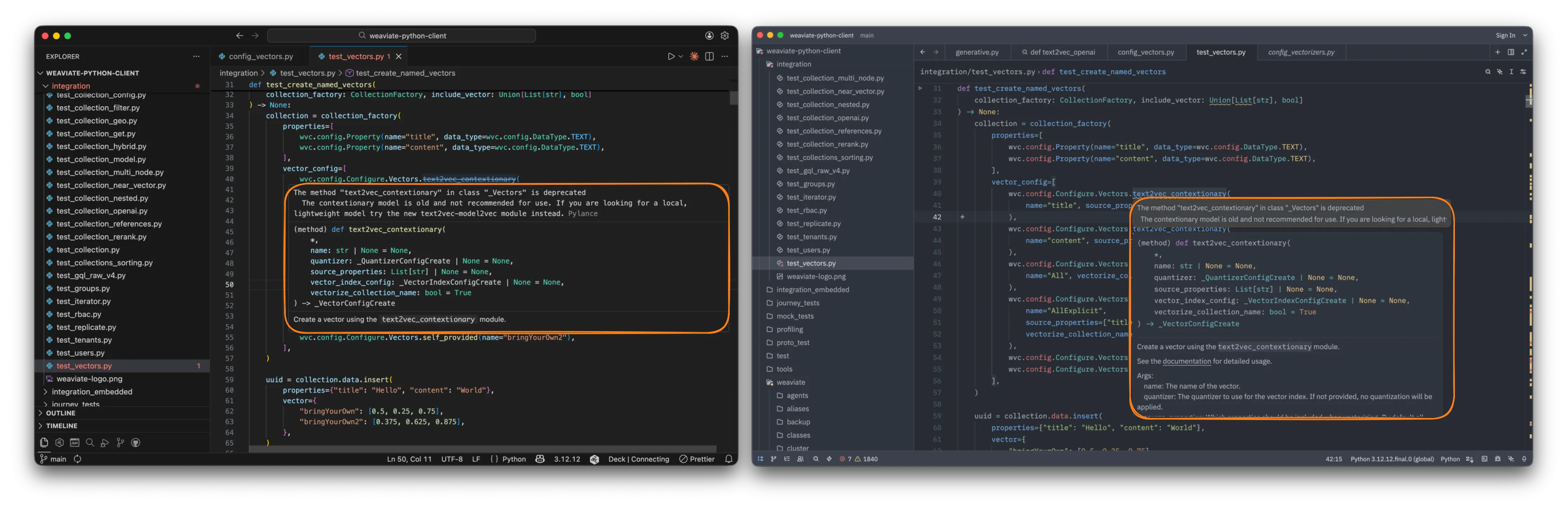Switch to config_vectors.py tab in Zed
This screenshot has height=511, width=1568.
[1146, 52]
